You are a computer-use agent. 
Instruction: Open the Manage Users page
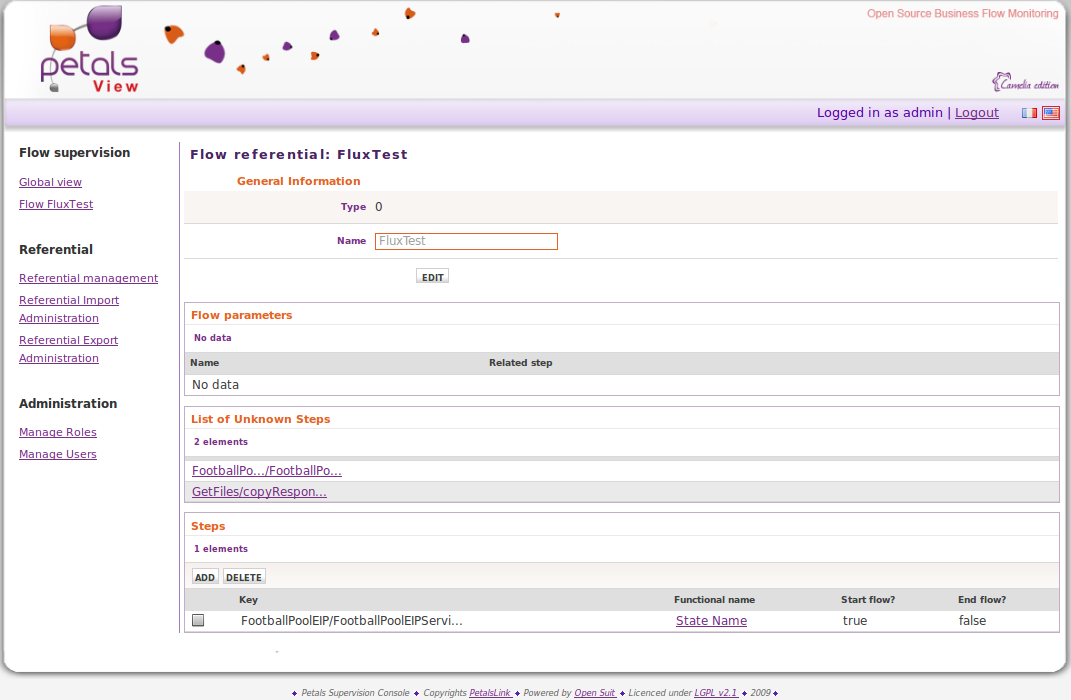58,454
